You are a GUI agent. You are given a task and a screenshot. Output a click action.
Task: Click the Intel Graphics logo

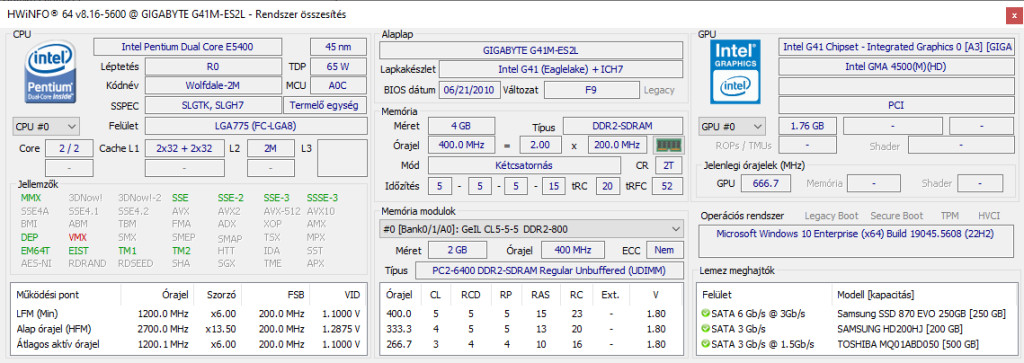tap(735, 72)
